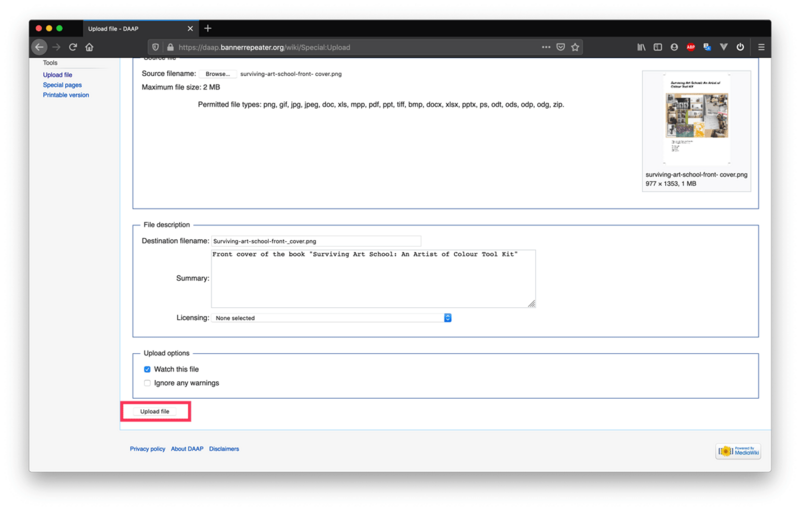Screen dimensions: 800x510
Task: Expand the Licensing dropdown
Action: (x=333, y=318)
